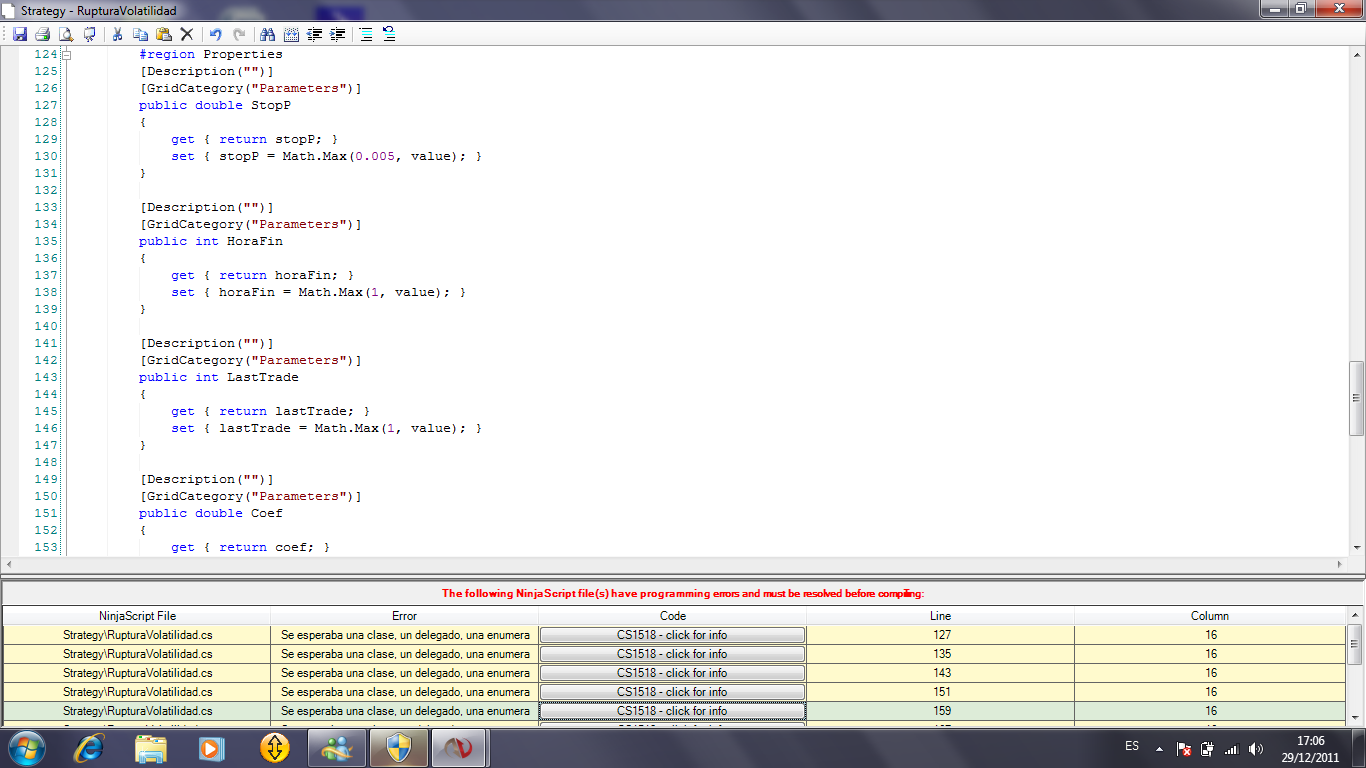Click the toolbar icon right of the binoculars

291,34
